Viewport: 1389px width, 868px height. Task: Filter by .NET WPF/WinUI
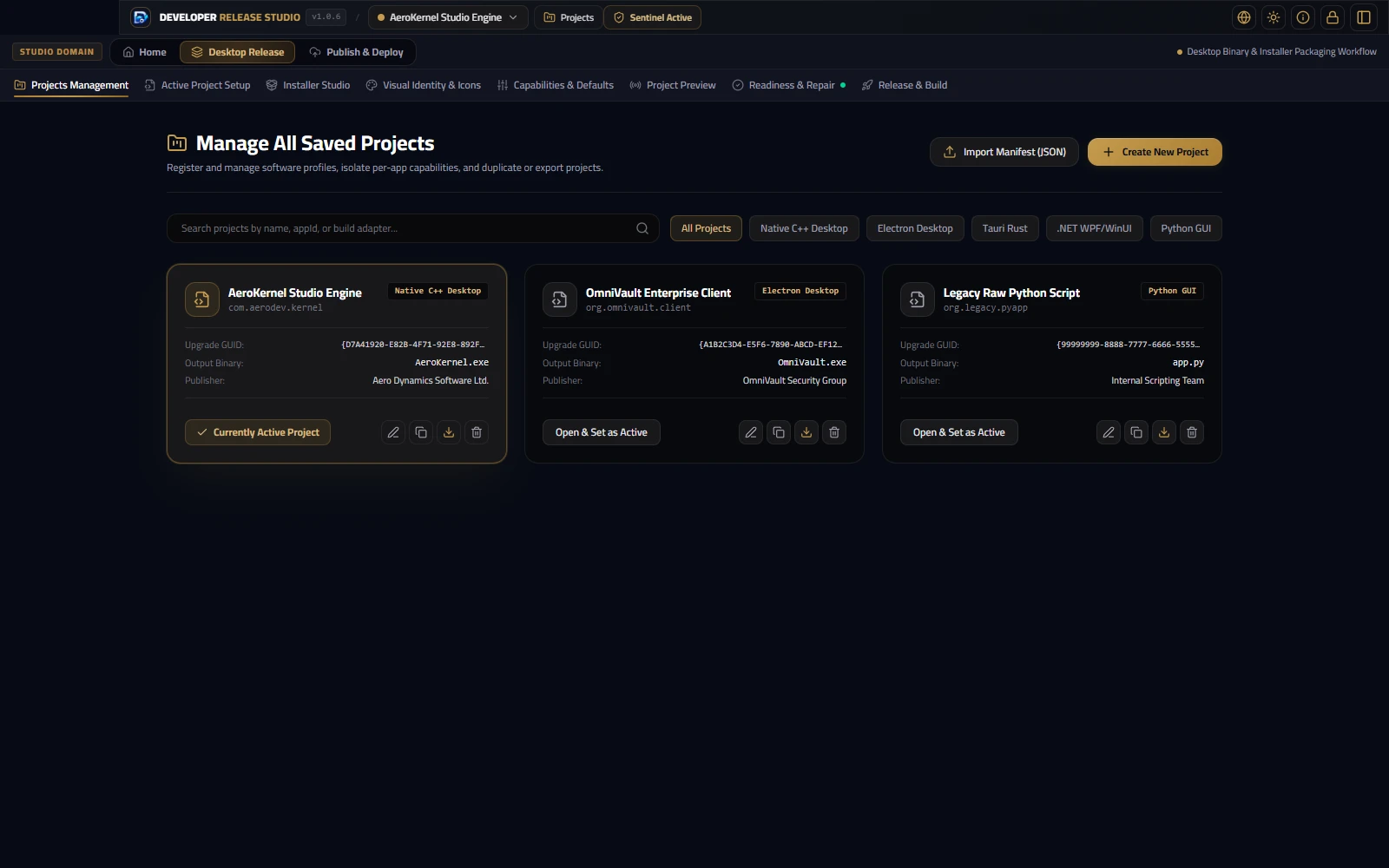tap(1094, 228)
